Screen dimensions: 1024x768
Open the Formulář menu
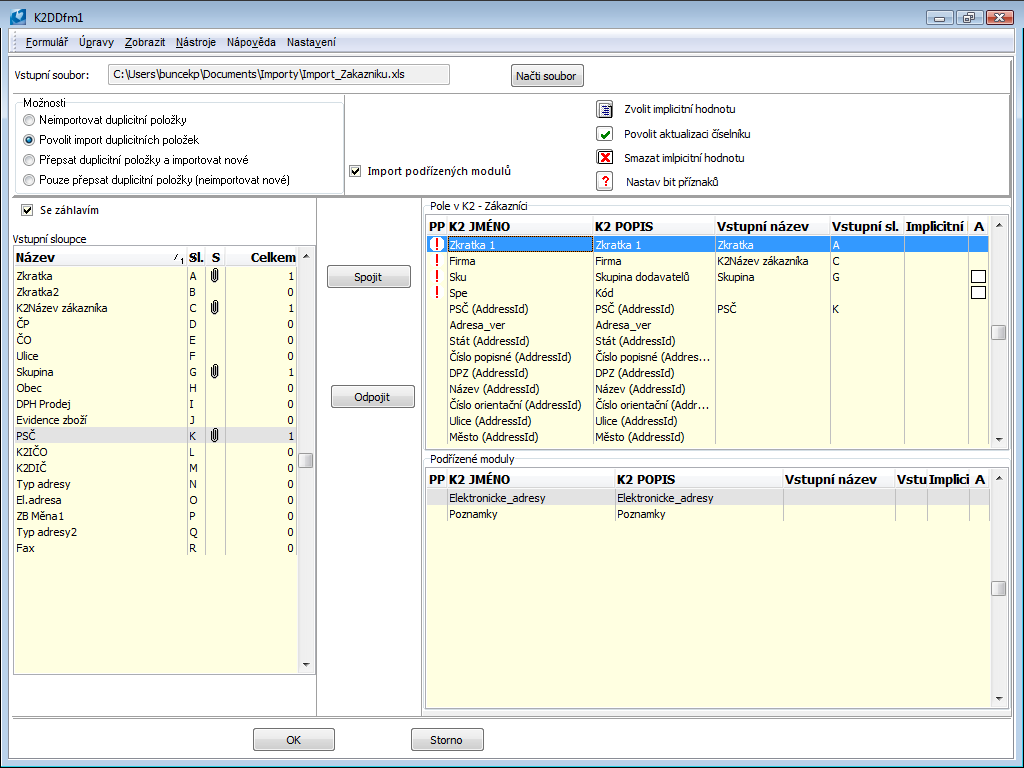46,42
